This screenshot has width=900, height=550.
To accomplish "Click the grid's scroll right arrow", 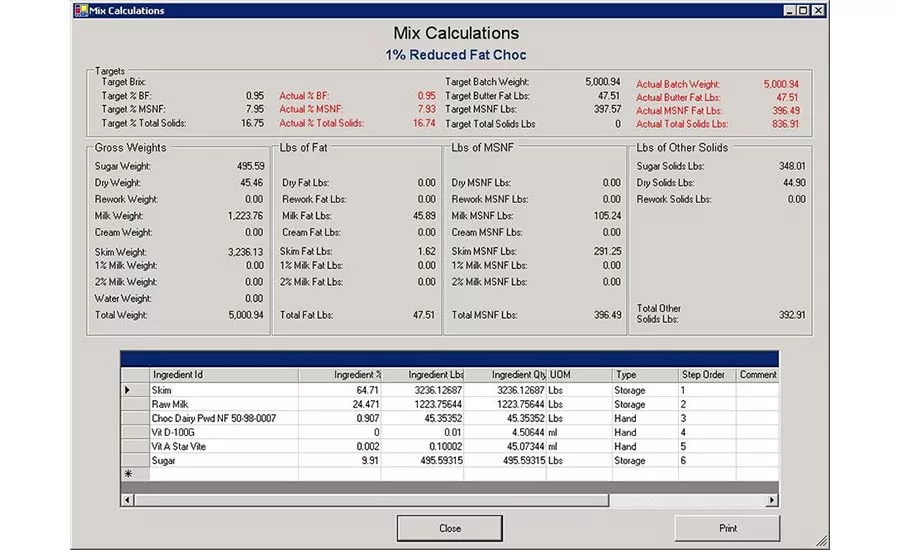I will (771, 500).
